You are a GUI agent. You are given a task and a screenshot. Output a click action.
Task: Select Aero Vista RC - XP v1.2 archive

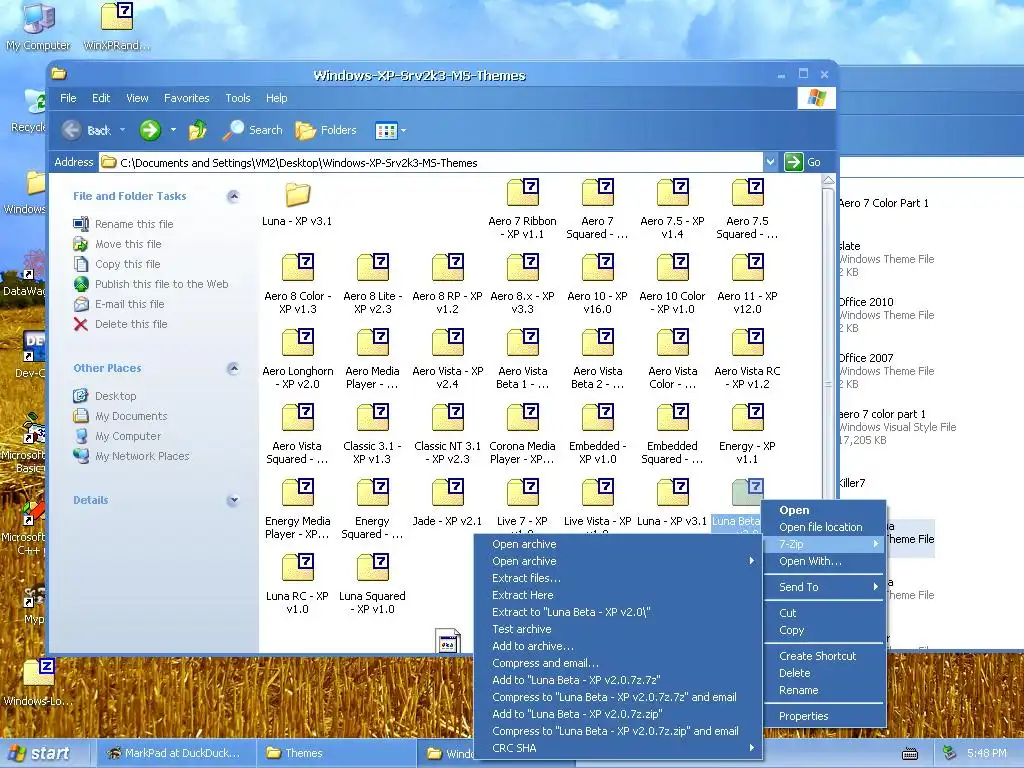pos(748,359)
